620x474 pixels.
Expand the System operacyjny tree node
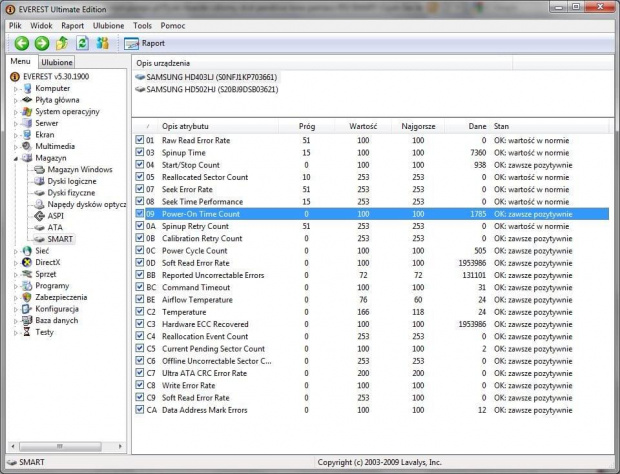tap(16, 112)
